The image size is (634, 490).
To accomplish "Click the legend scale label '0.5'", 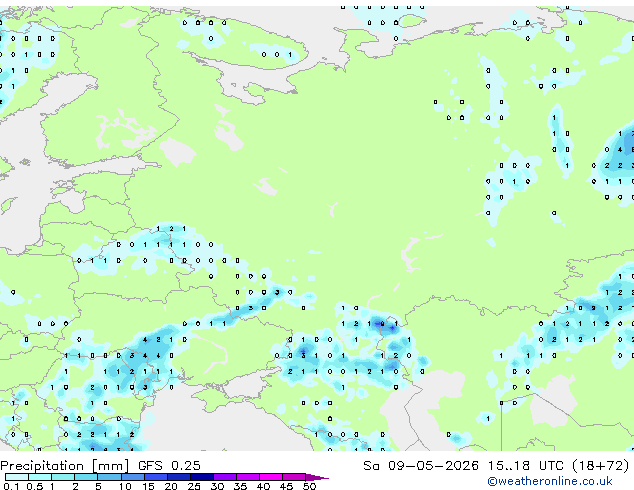I will 35,486.
